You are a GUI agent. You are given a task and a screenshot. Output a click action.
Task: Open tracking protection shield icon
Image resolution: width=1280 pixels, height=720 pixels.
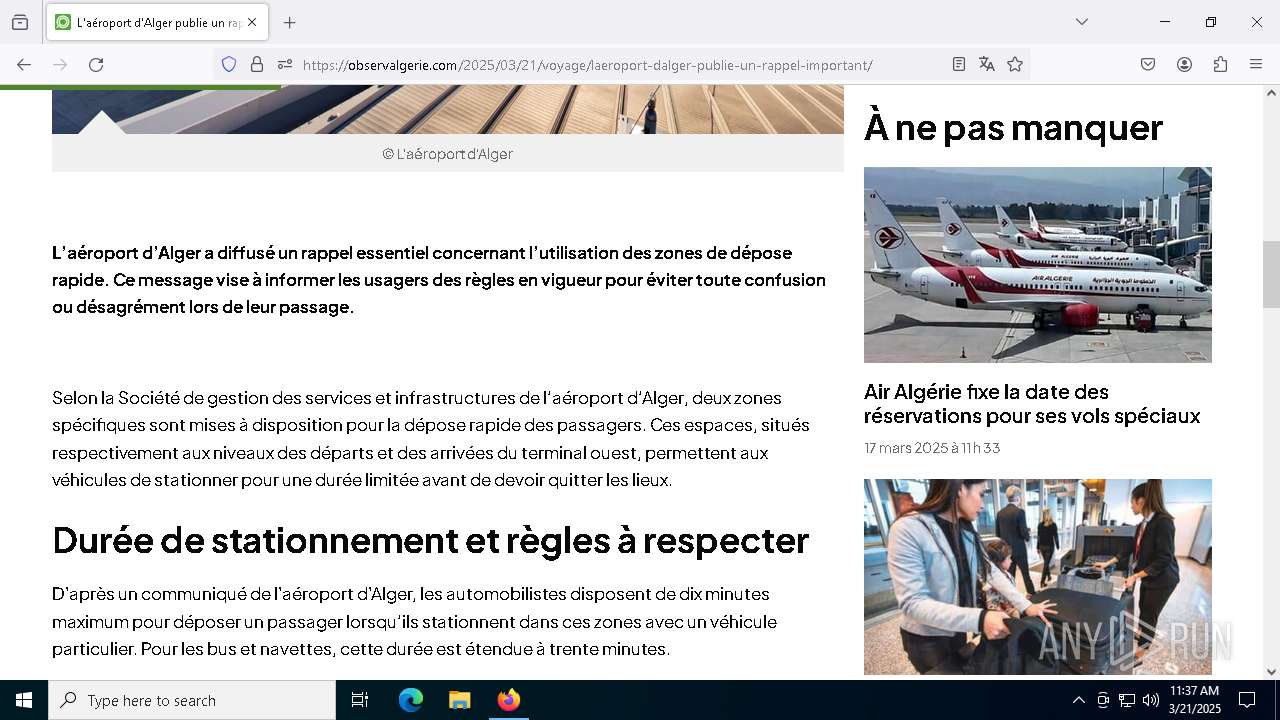click(x=229, y=65)
